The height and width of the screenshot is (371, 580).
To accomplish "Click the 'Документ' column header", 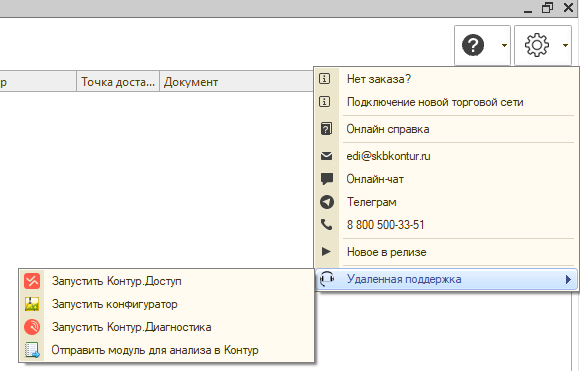I will pyautogui.click(x=236, y=81).
